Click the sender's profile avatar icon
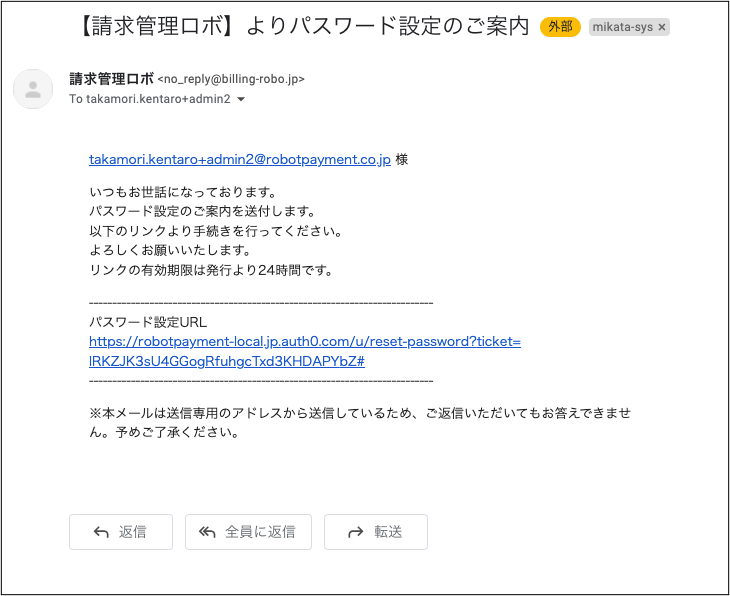This screenshot has width=730, height=596. [x=33, y=89]
